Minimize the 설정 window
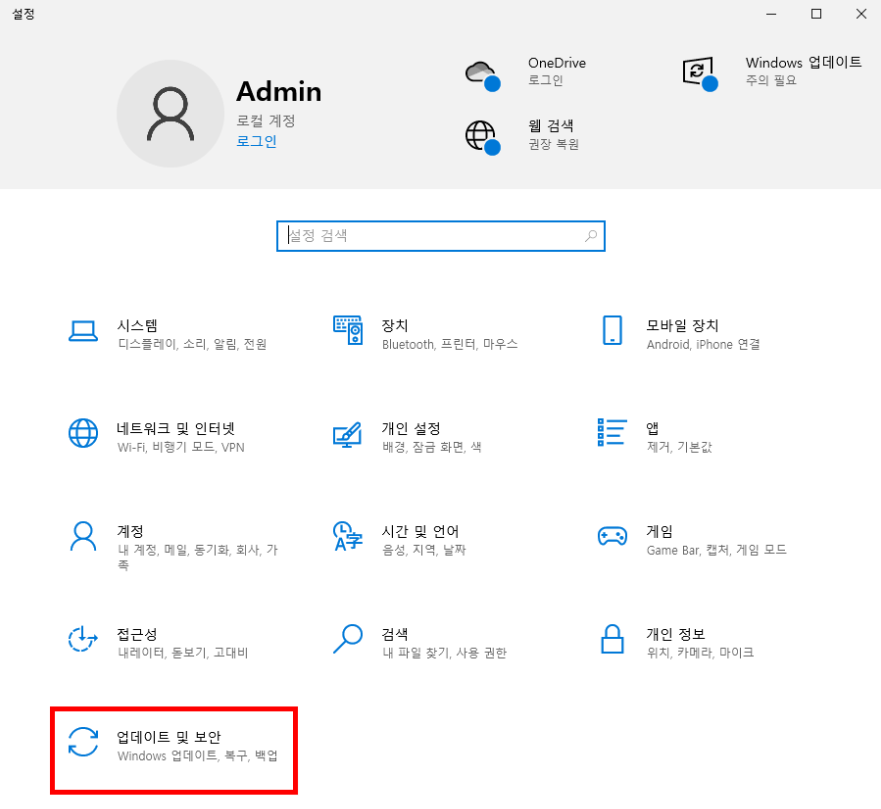The width and height of the screenshot is (881, 809). [771, 14]
